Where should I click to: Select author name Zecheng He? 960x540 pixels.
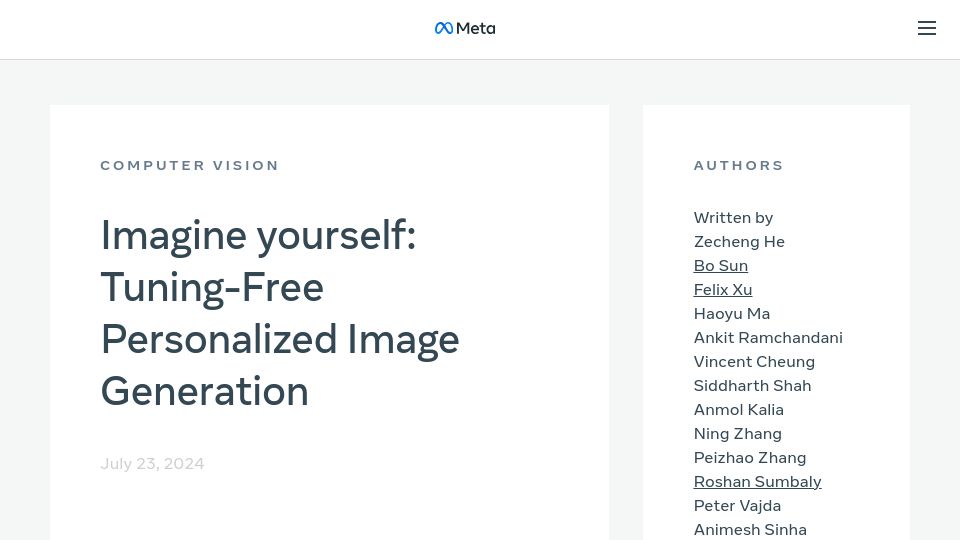739,242
